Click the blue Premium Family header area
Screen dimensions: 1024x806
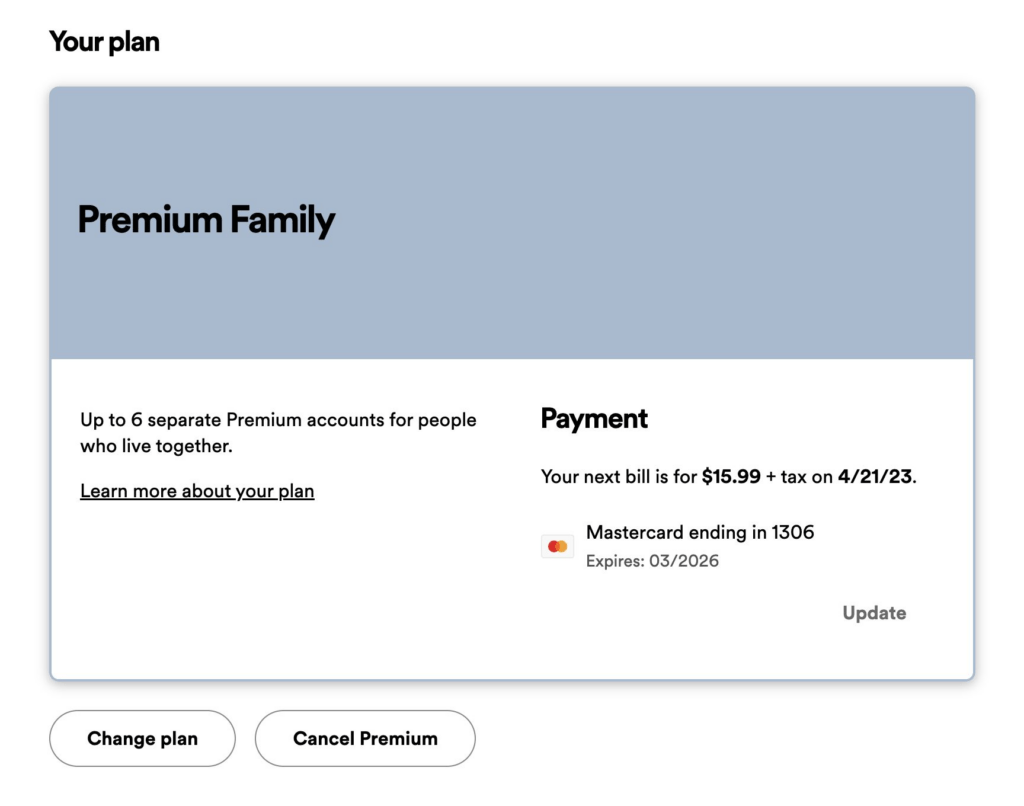[x=512, y=223]
